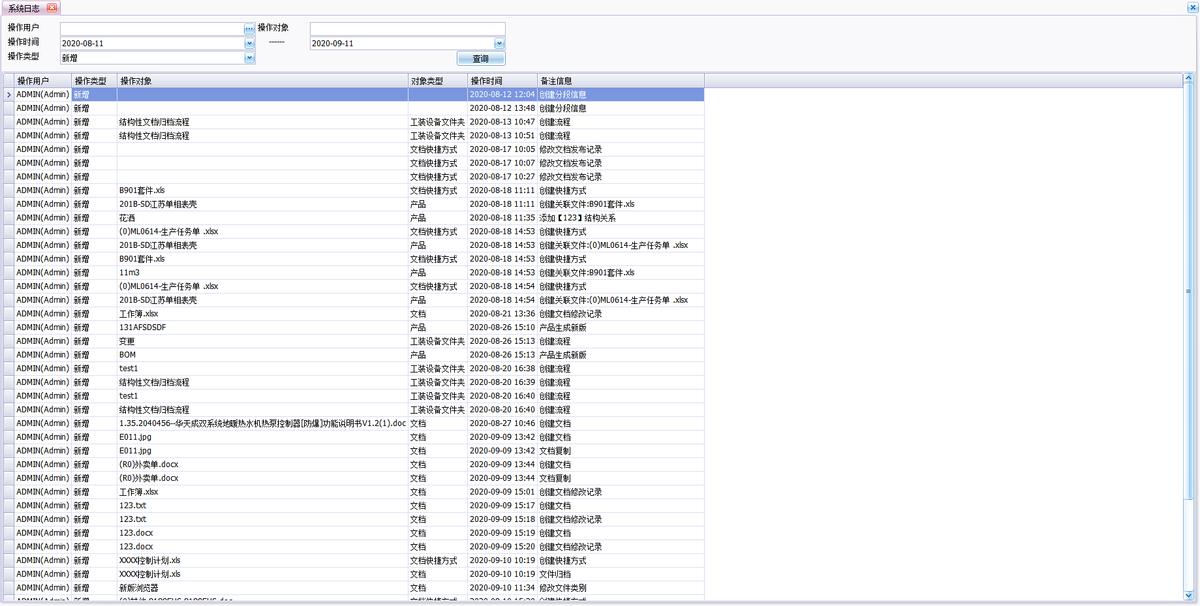The width and height of the screenshot is (1200, 606).
Task: Select timestamp 2020-09-09 15:20
Action: [x=502, y=547]
